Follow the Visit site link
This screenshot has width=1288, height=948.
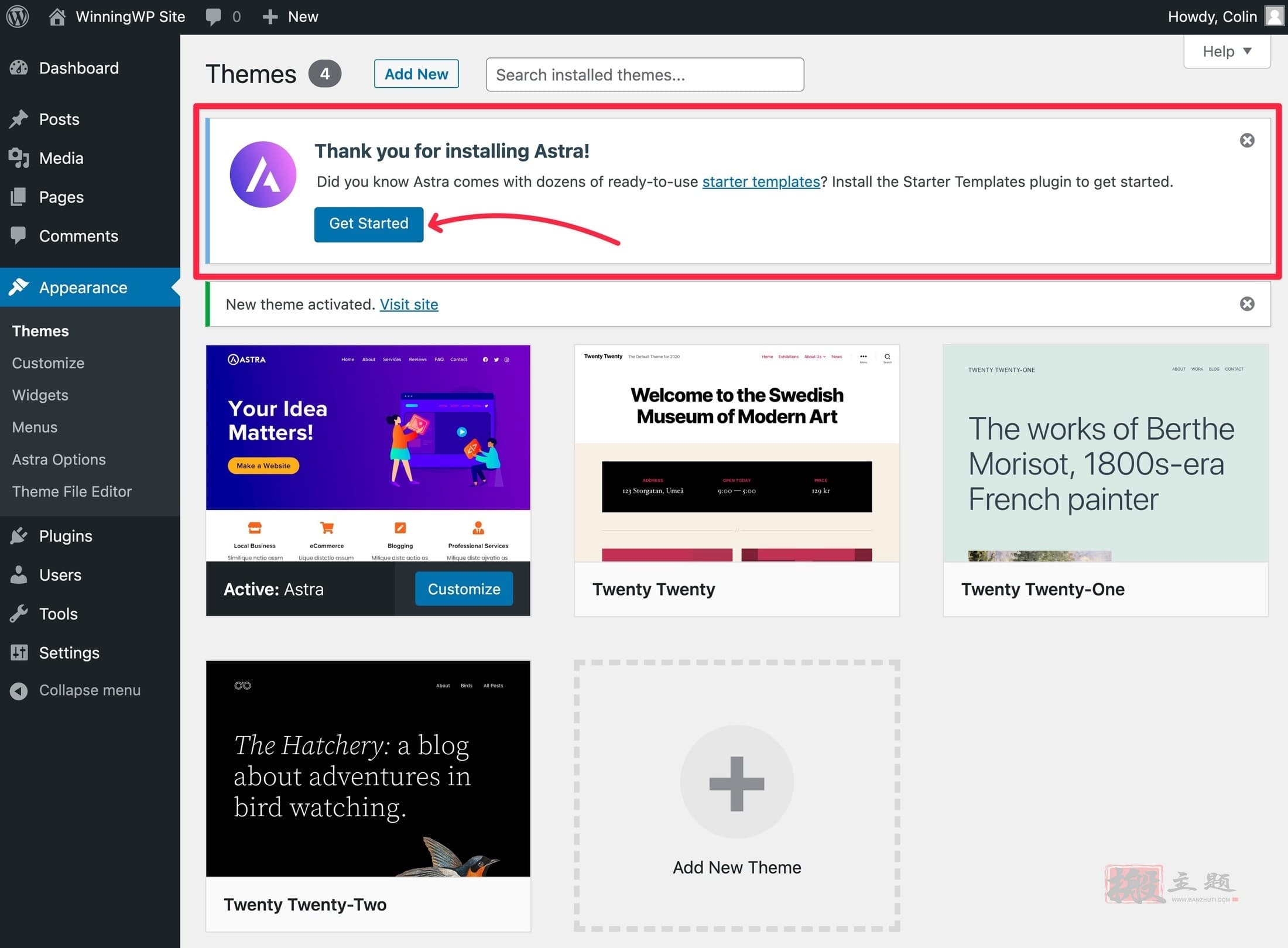409,304
